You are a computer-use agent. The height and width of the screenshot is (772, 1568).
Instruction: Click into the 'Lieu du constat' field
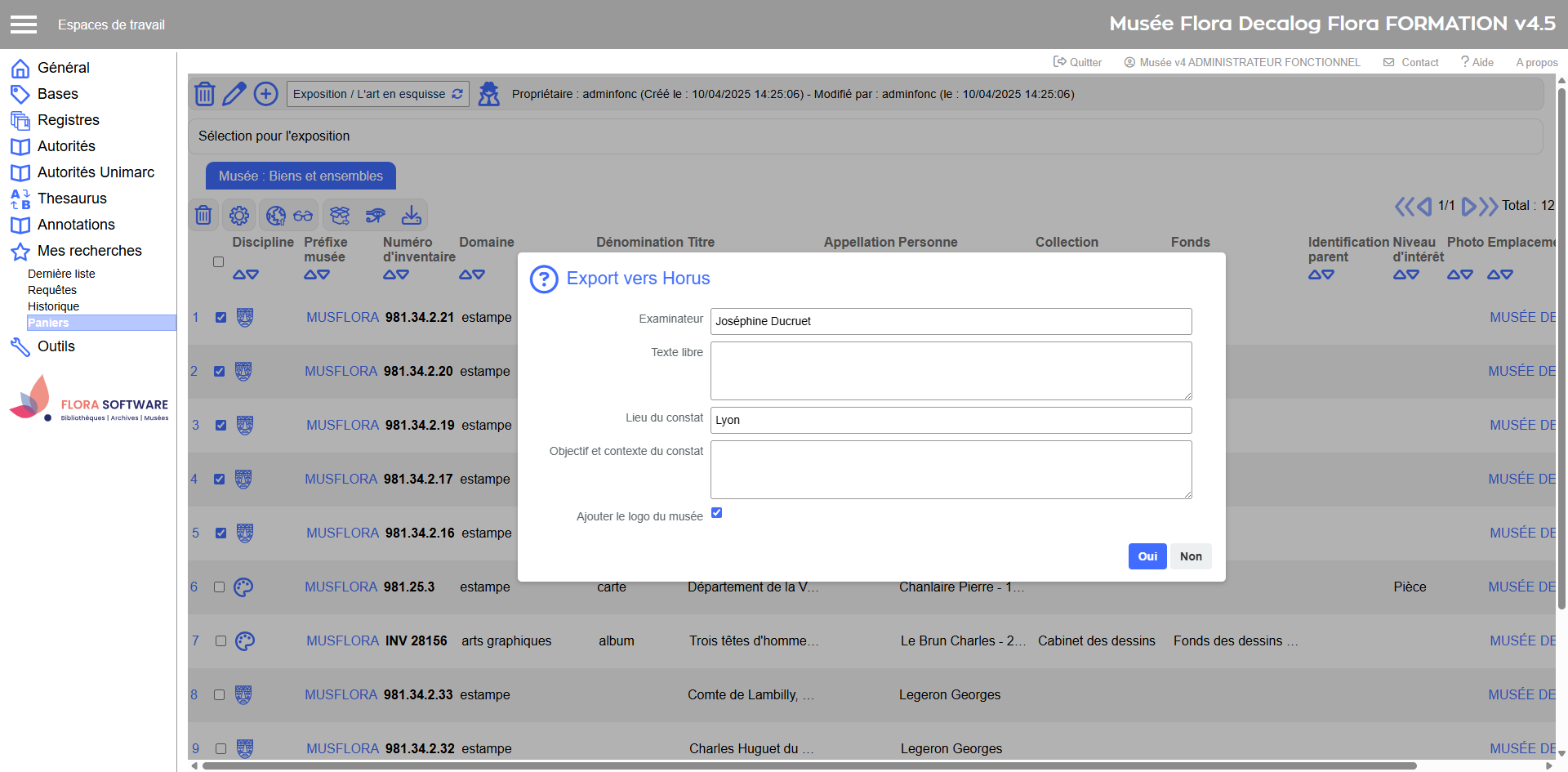[951, 420]
